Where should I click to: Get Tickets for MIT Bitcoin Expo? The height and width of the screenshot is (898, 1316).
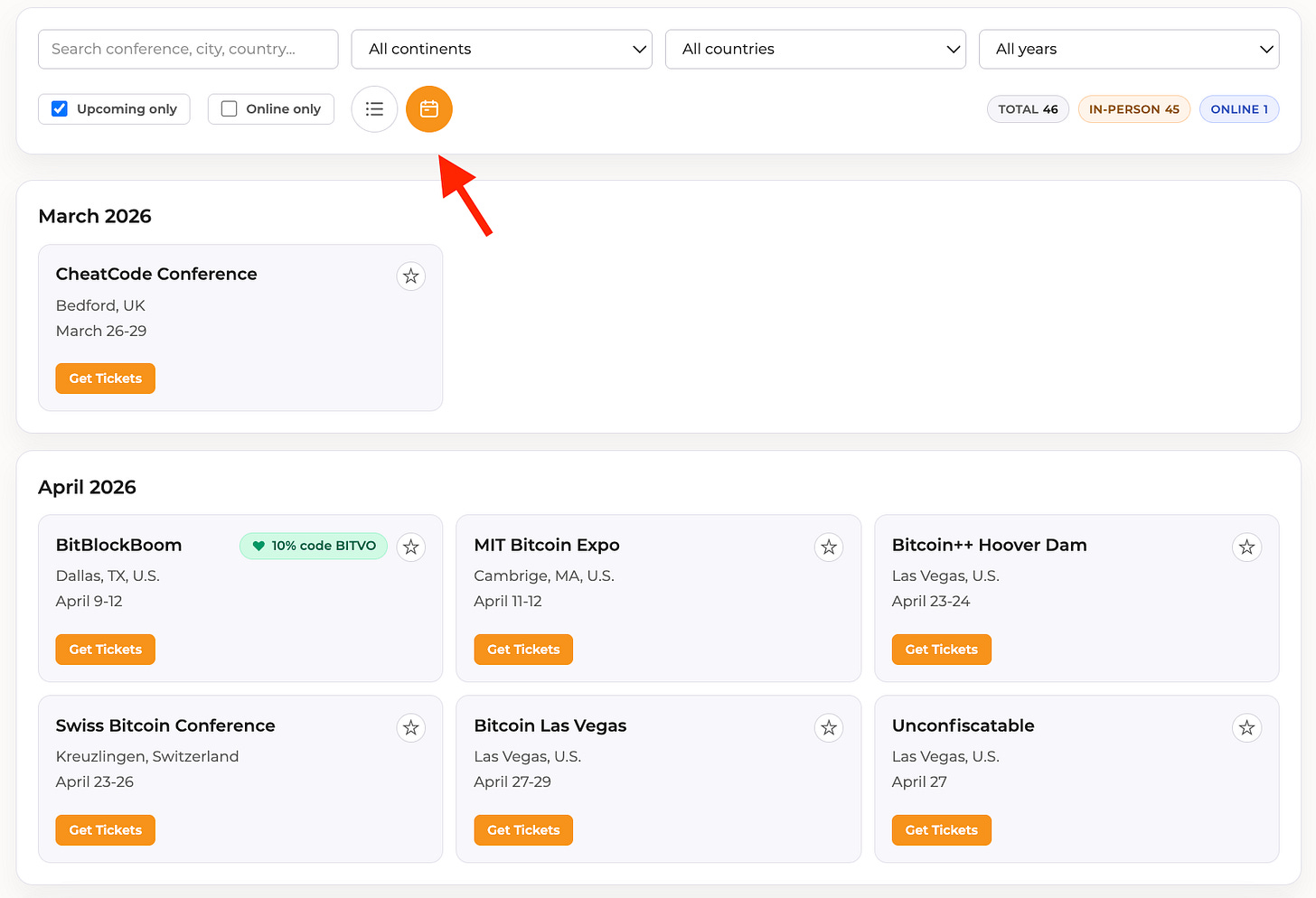(523, 650)
